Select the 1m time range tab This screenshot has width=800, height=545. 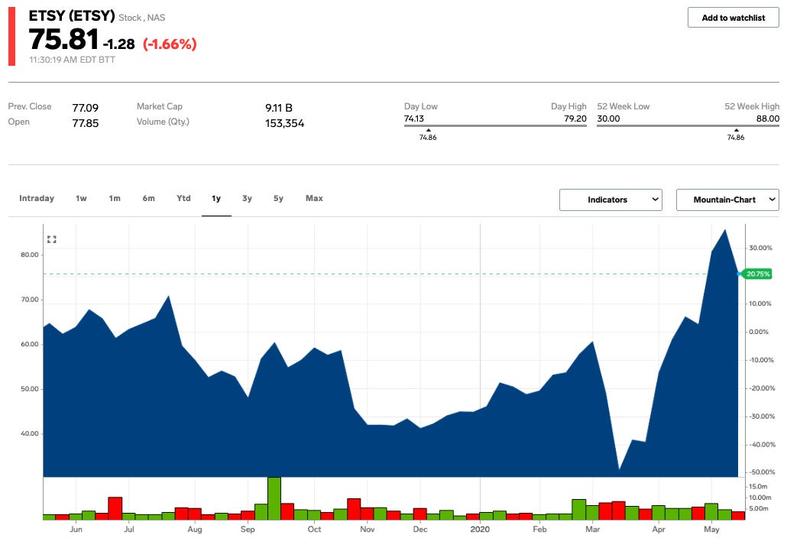(x=115, y=198)
